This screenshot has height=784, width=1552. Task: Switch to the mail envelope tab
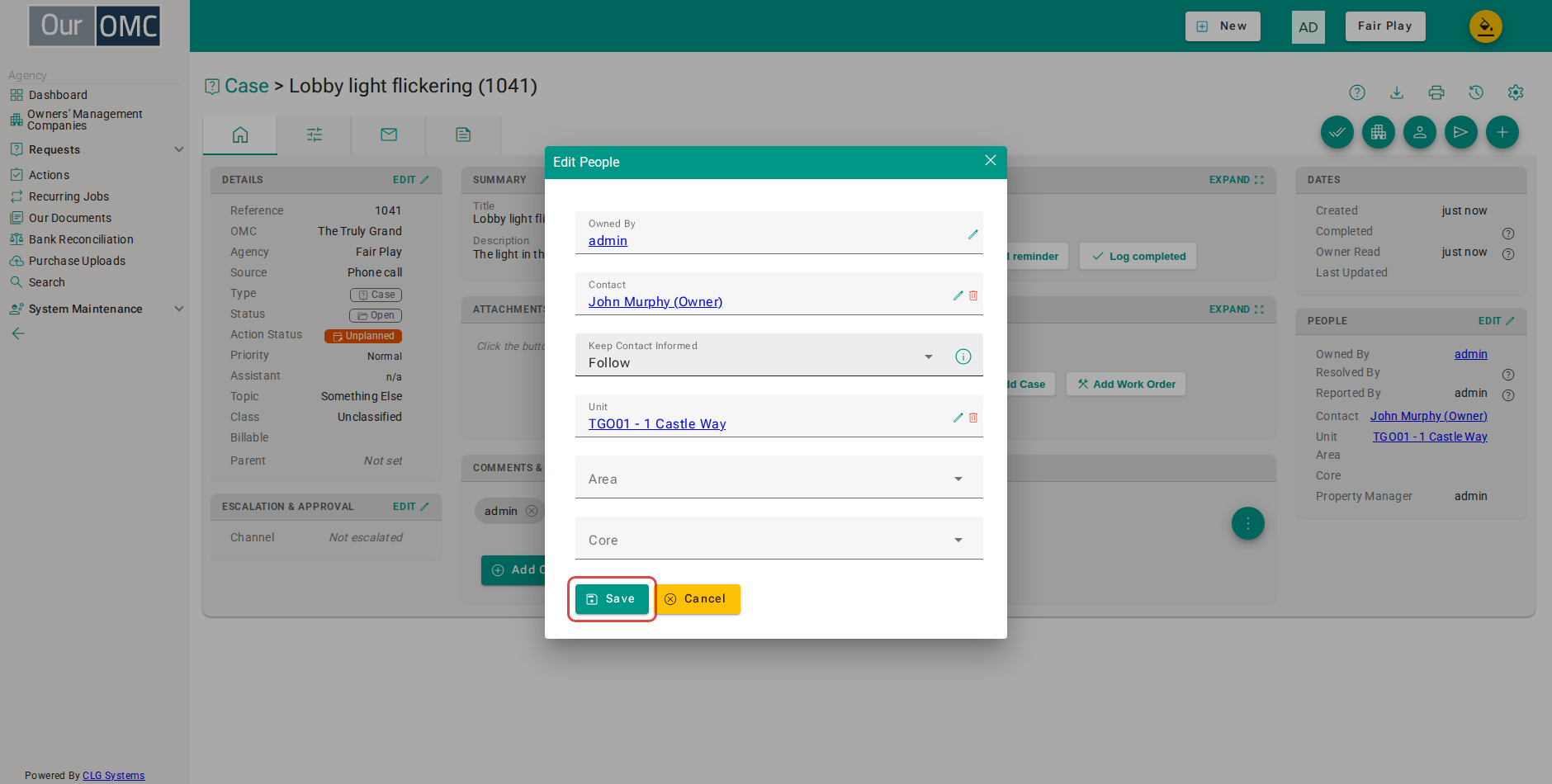[389, 135]
